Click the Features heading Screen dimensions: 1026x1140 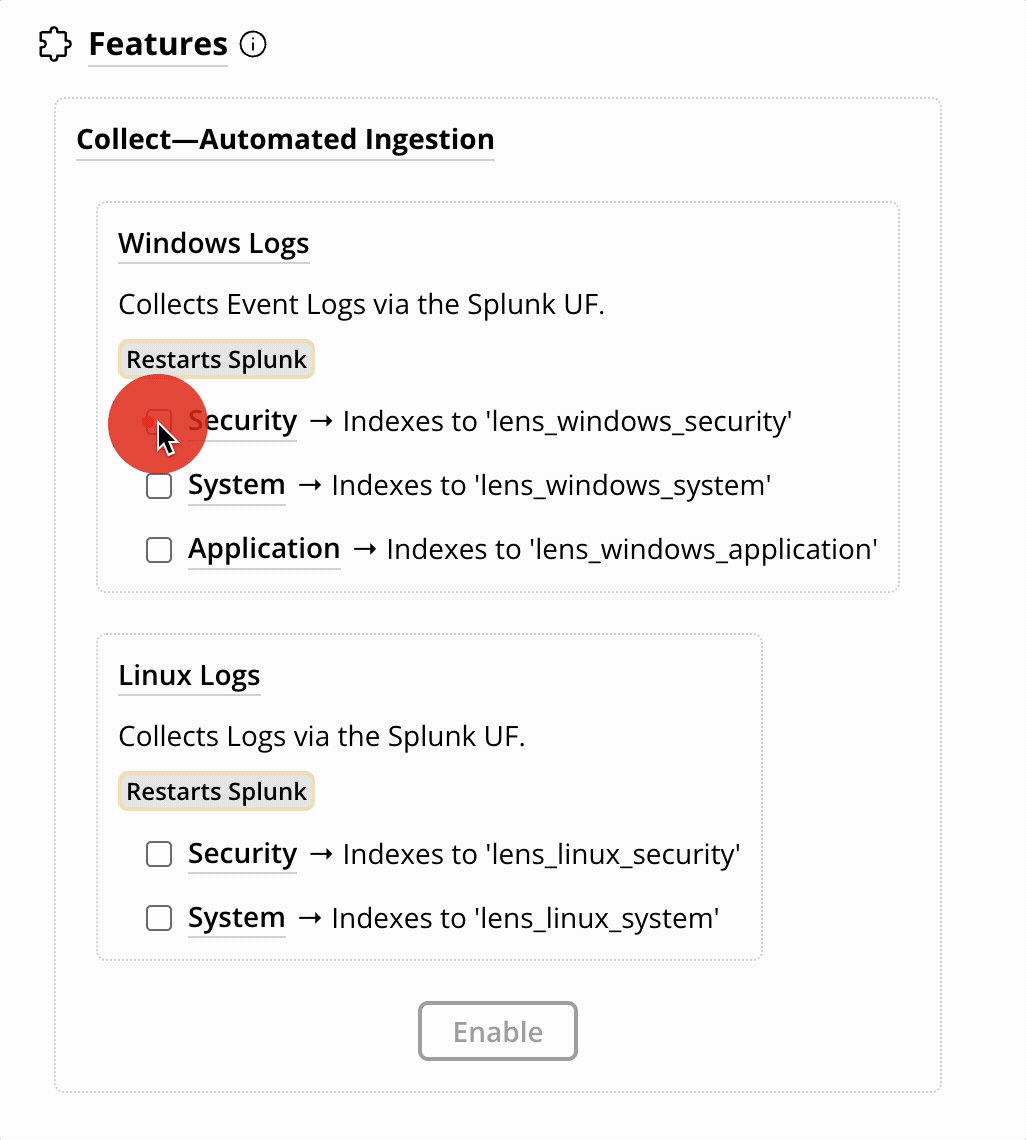click(158, 44)
